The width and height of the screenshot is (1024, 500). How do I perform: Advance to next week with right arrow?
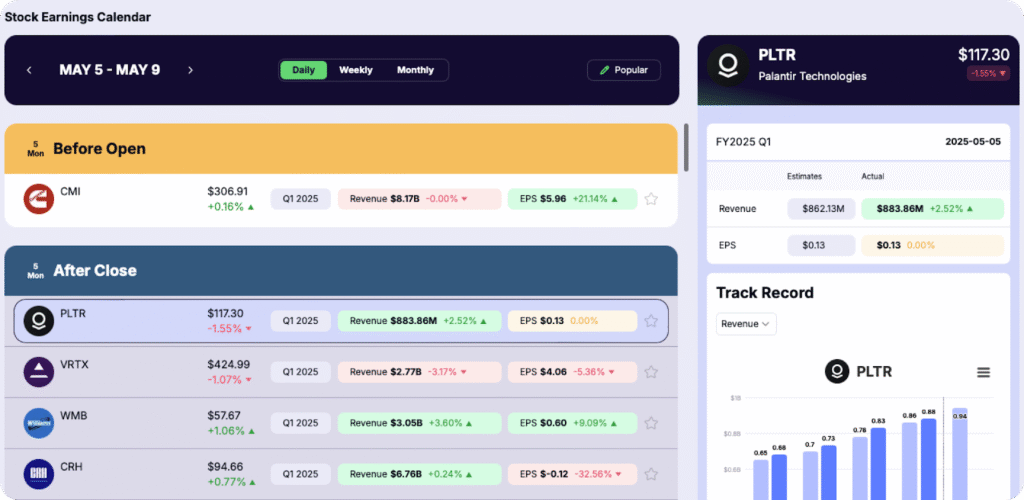pos(191,70)
